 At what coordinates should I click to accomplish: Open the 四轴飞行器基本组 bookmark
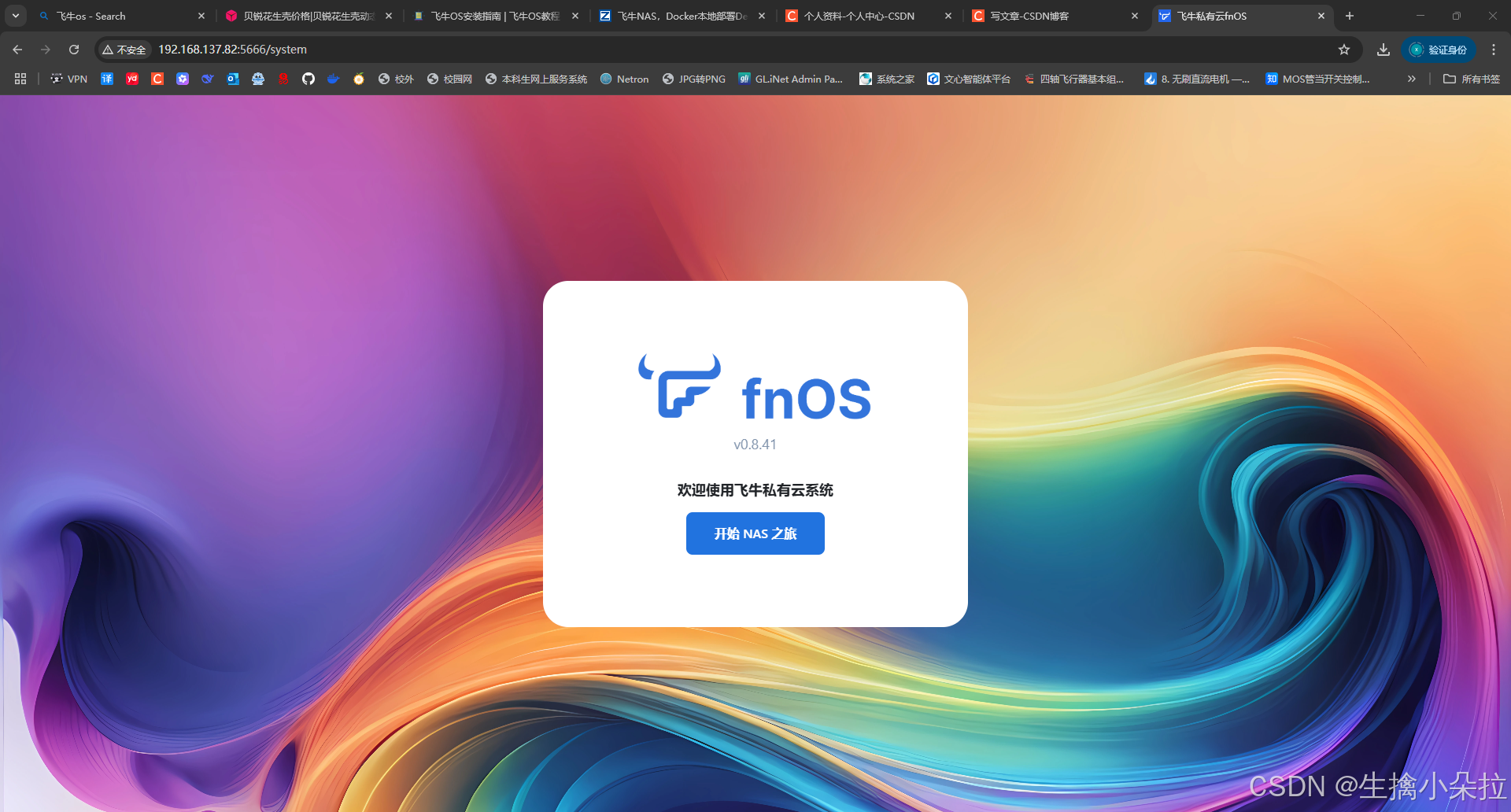[1074, 79]
